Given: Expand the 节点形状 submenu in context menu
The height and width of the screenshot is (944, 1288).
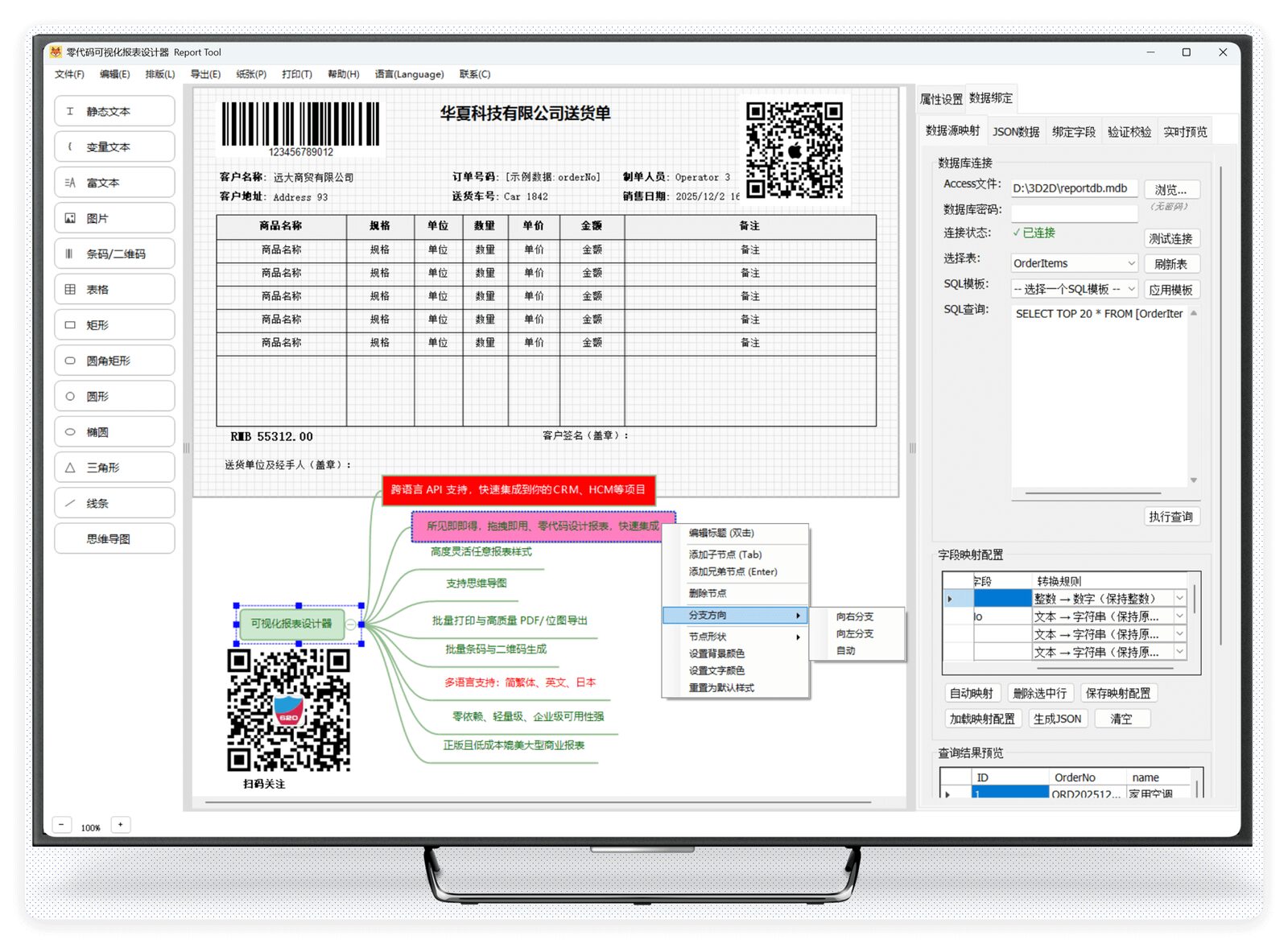Looking at the screenshot, I should coord(734,637).
